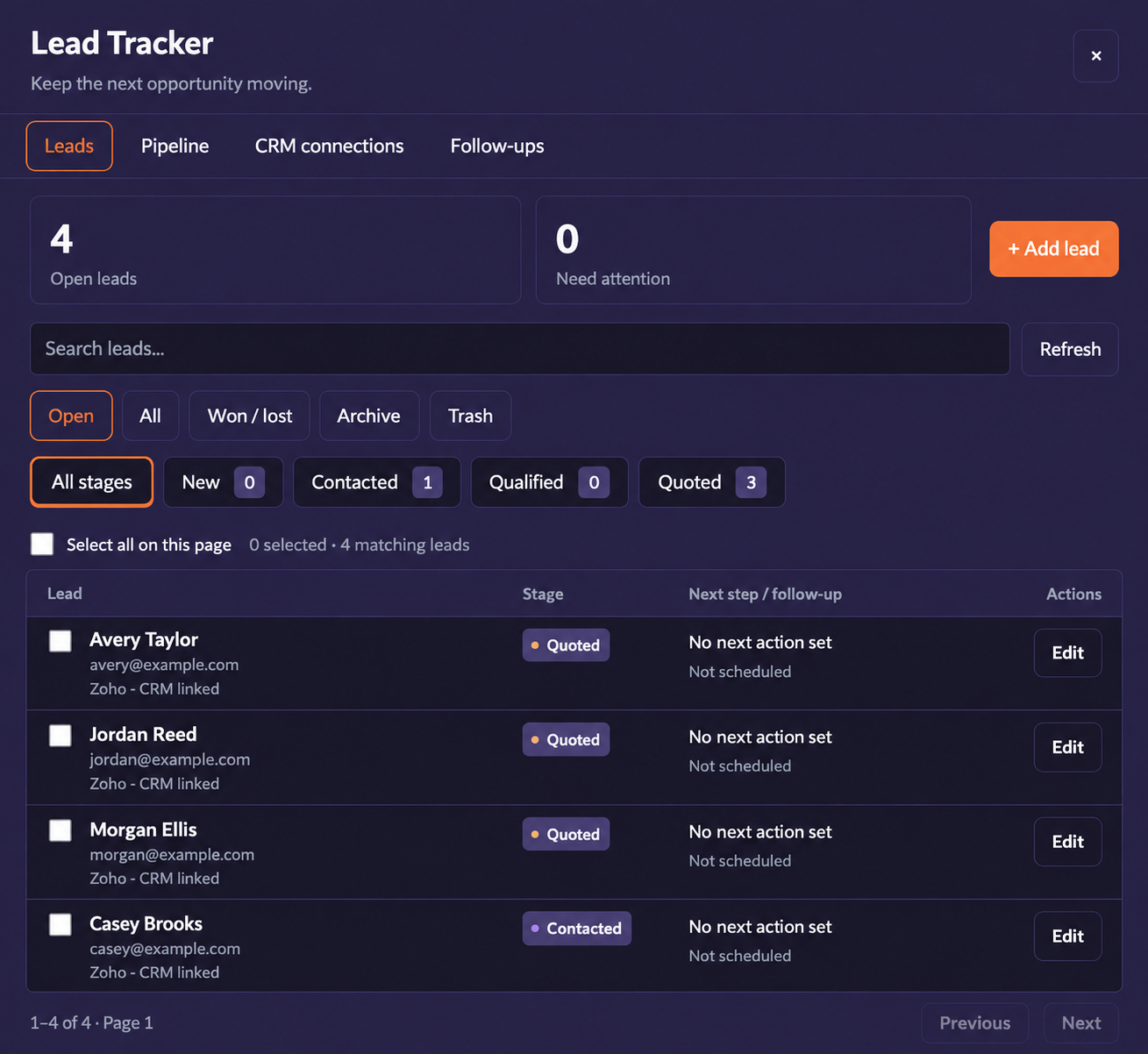
Task: Click the Next step / follow-up header
Action: (x=765, y=594)
